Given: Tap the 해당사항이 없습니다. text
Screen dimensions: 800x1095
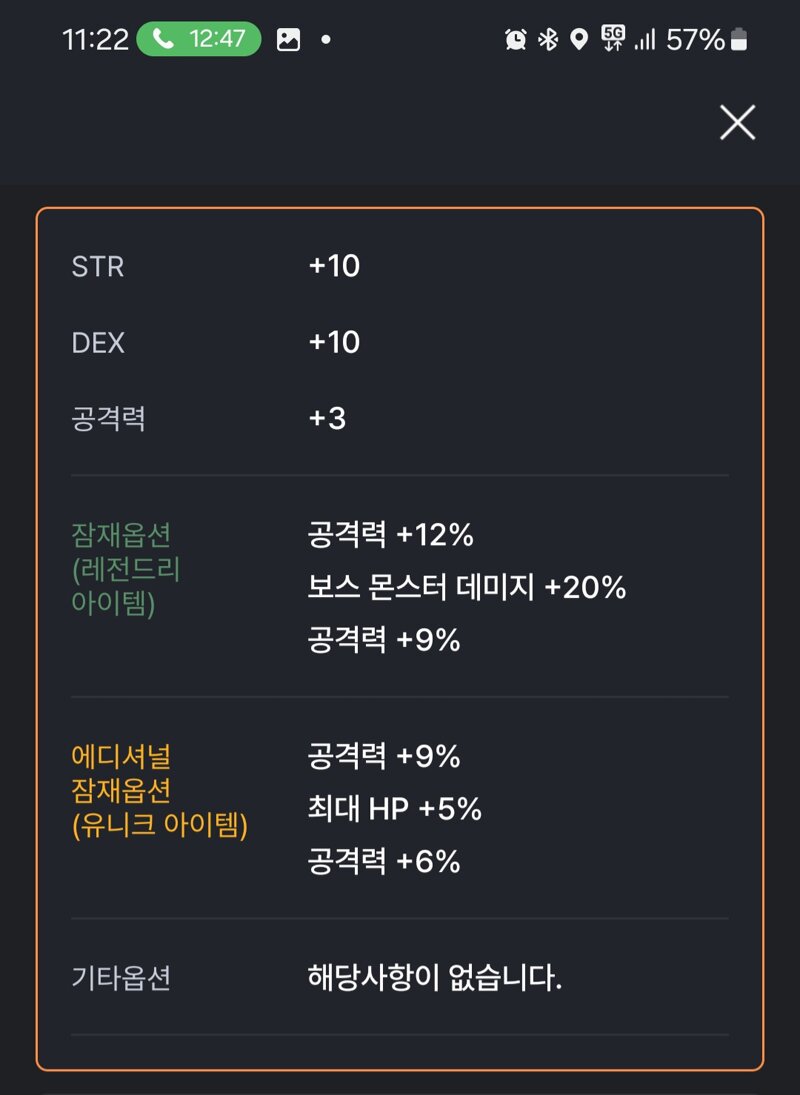Looking at the screenshot, I should point(435,977).
